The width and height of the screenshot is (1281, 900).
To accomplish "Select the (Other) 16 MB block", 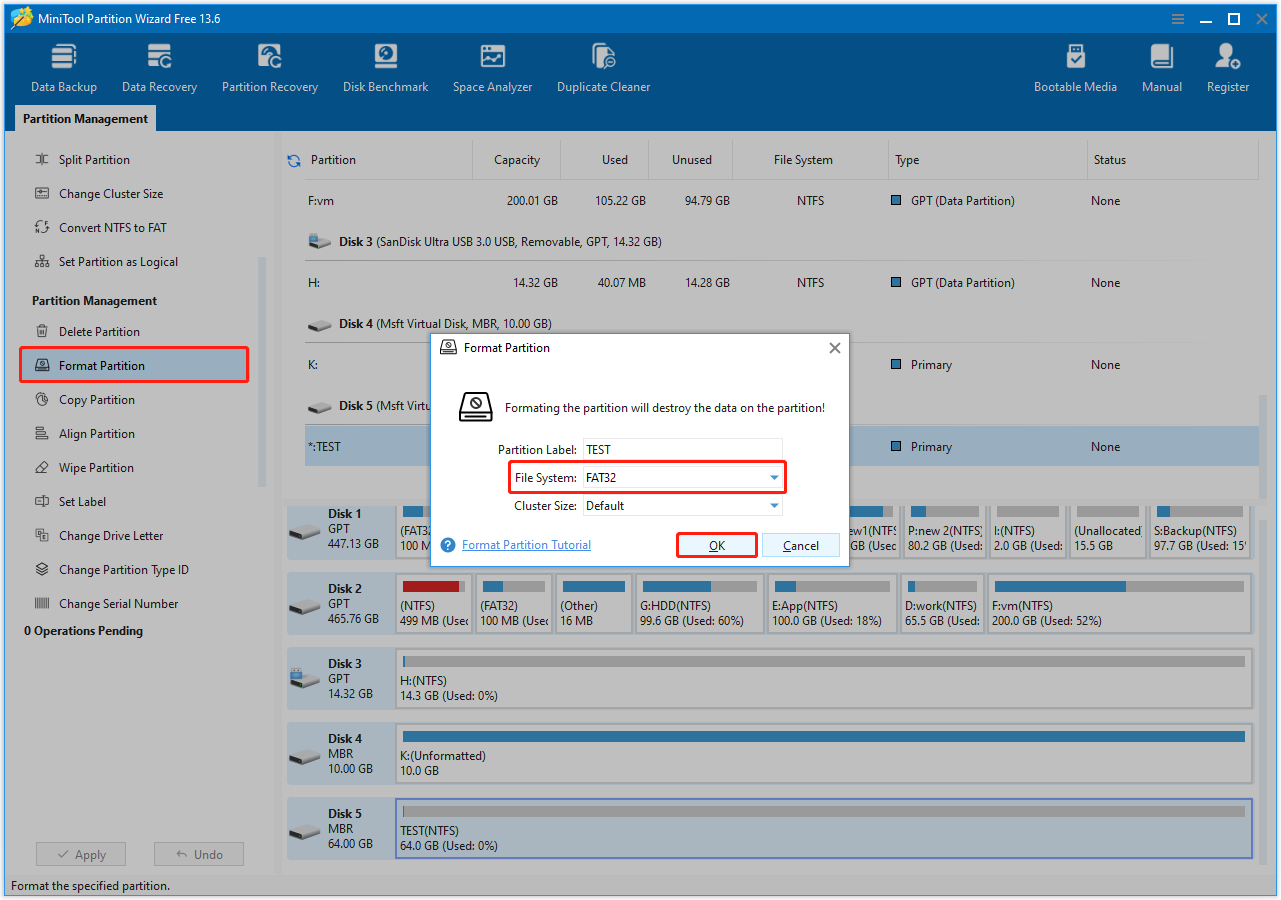I will pos(593,603).
